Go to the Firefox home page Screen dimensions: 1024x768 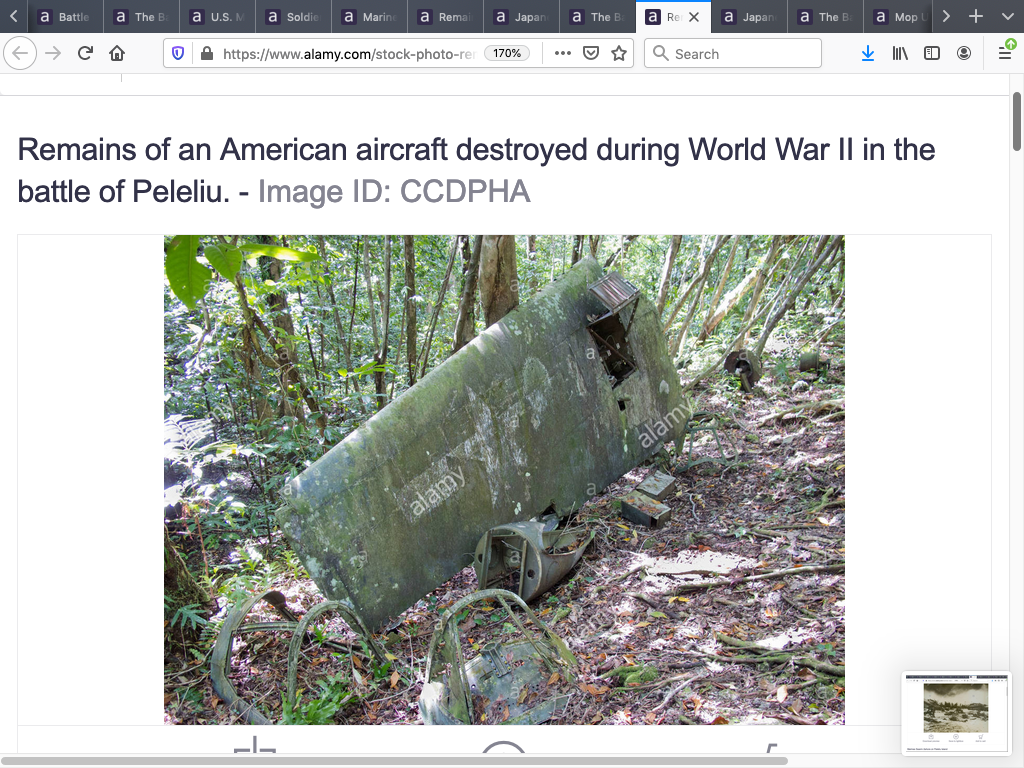(x=117, y=53)
